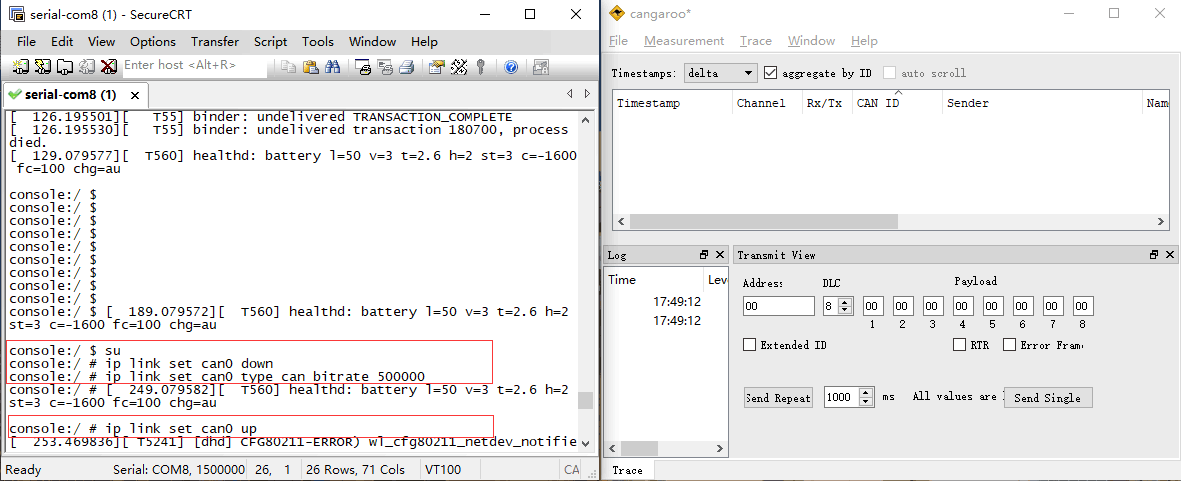Click the Disconnect session red X icon

108,67
